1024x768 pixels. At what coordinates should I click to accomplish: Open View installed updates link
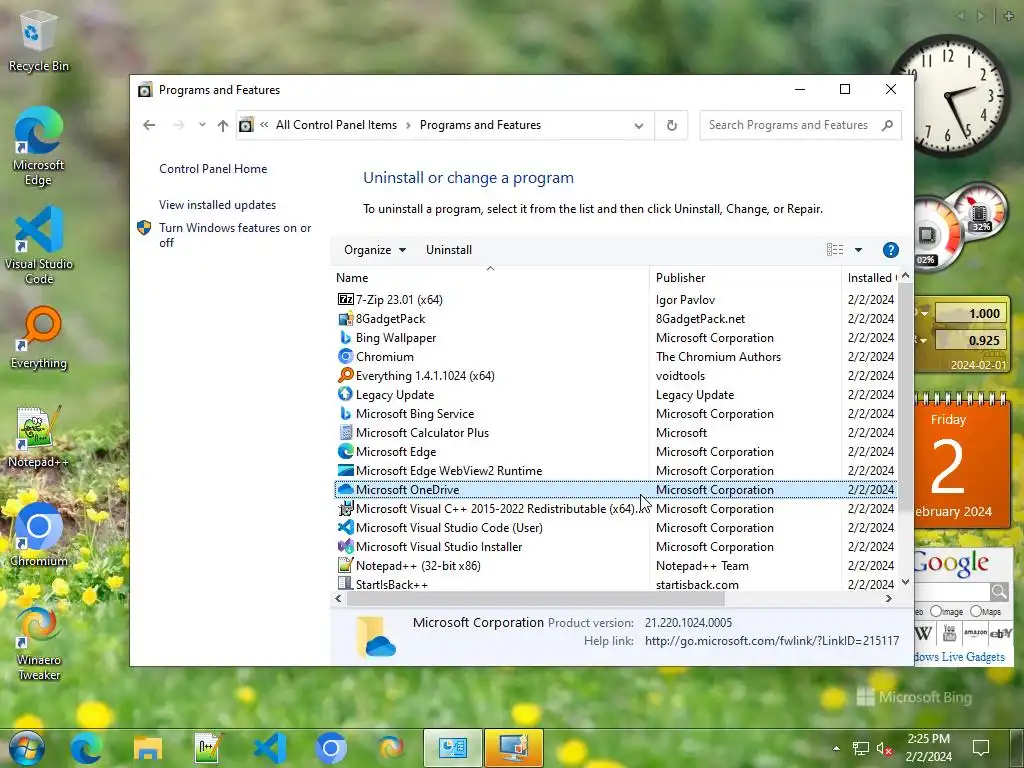[217, 205]
